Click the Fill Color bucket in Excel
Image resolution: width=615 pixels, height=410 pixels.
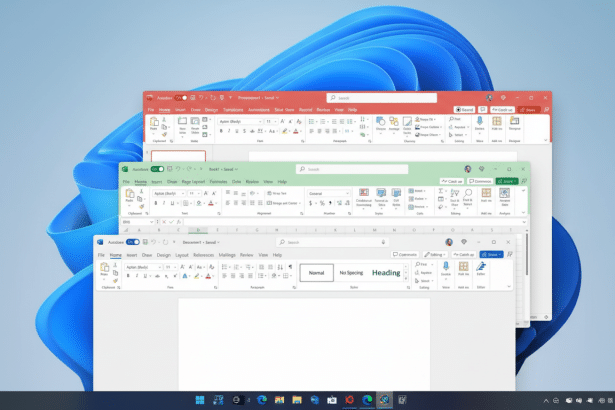pyautogui.click(x=199, y=203)
